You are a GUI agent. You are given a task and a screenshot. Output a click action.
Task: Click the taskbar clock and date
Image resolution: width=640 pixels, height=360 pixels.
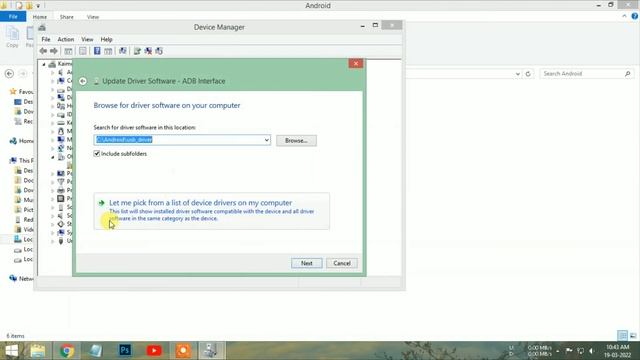[618, 351]
